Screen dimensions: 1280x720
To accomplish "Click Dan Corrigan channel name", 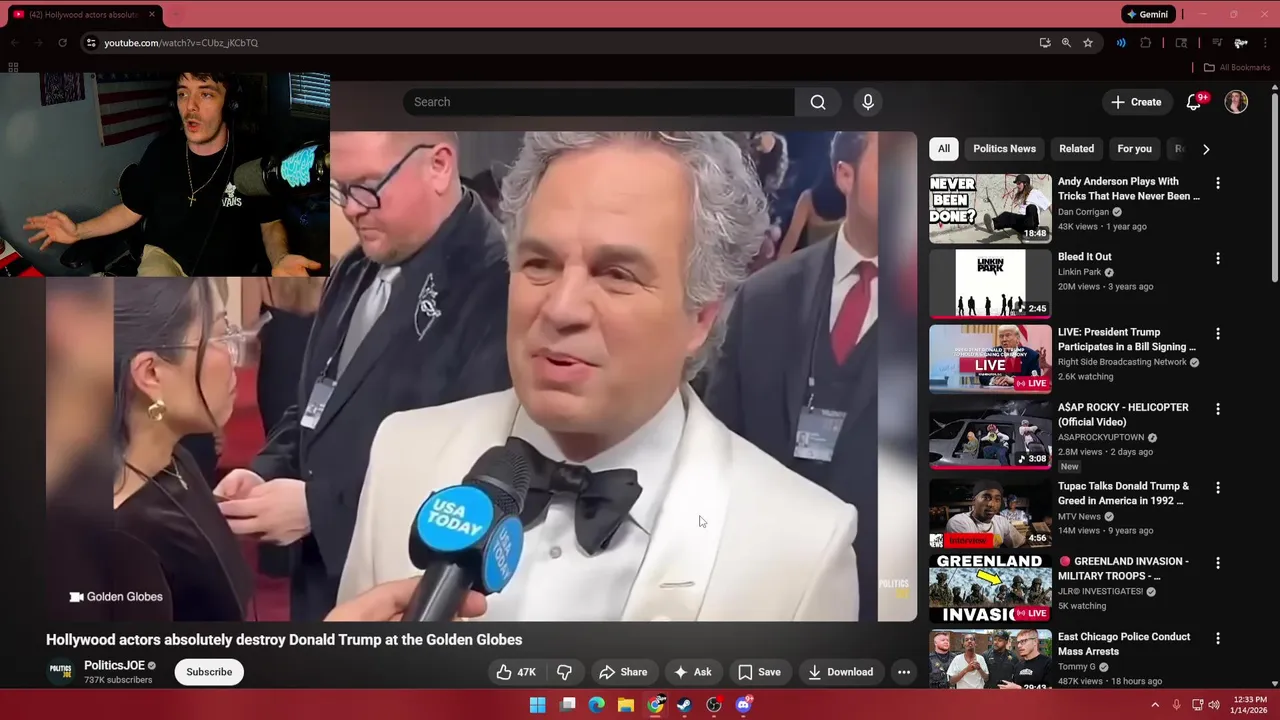I will point(1084,212).
